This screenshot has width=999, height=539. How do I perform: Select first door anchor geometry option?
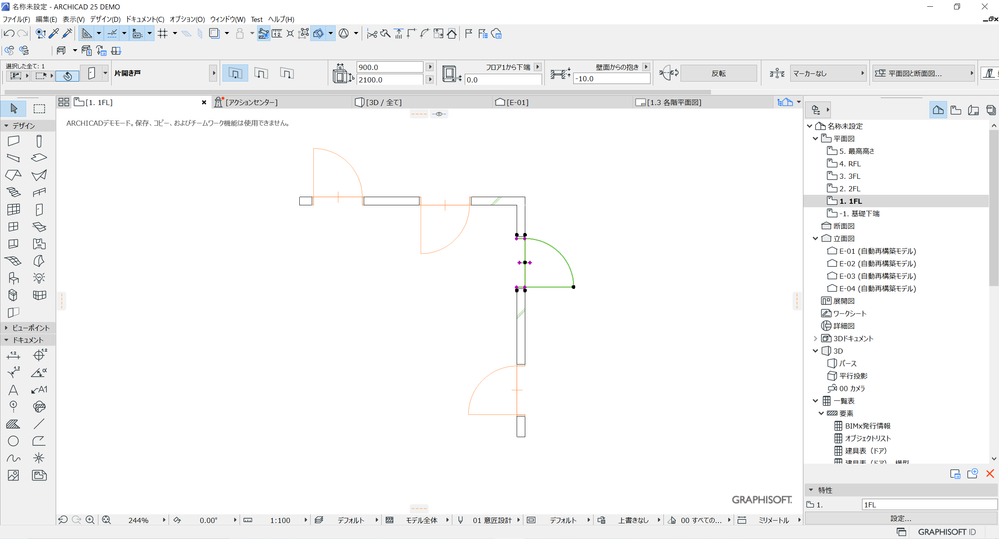coord(235,74)
